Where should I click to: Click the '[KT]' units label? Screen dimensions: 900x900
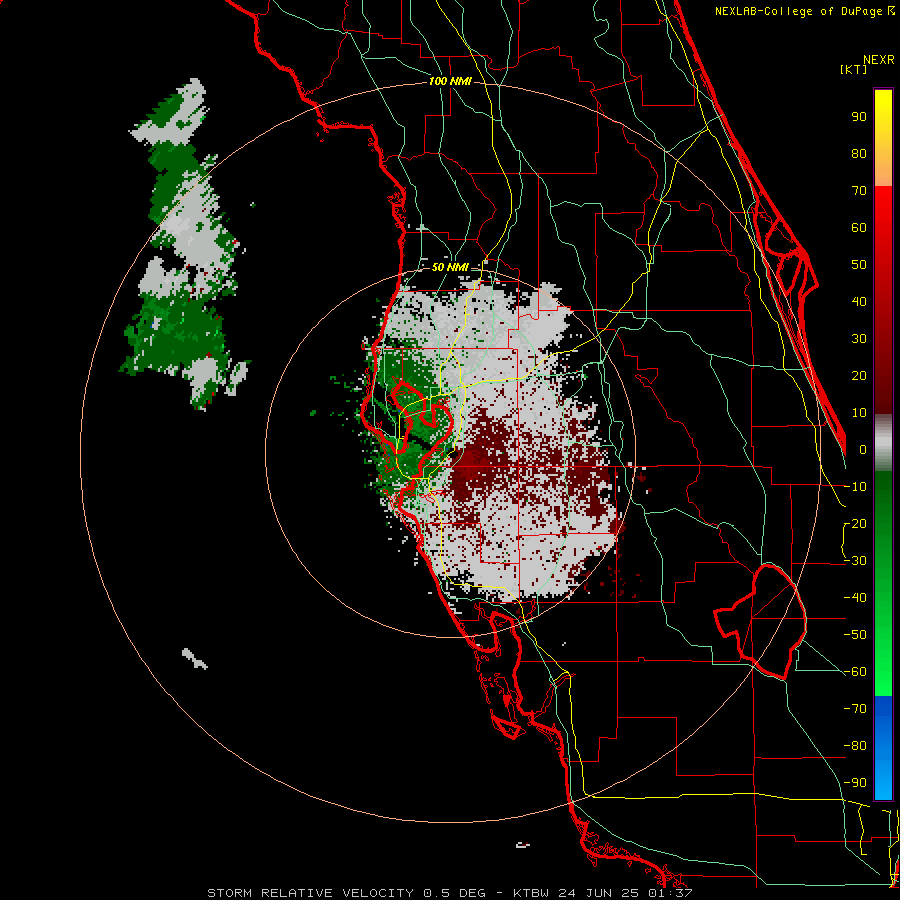tap(853, 69)
